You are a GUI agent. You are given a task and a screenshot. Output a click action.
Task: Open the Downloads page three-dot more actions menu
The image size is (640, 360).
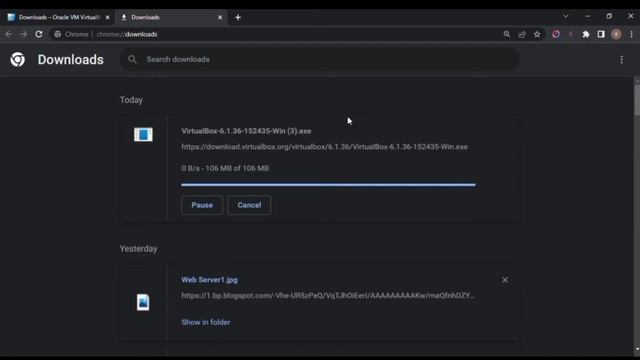[x=622, y=60]
